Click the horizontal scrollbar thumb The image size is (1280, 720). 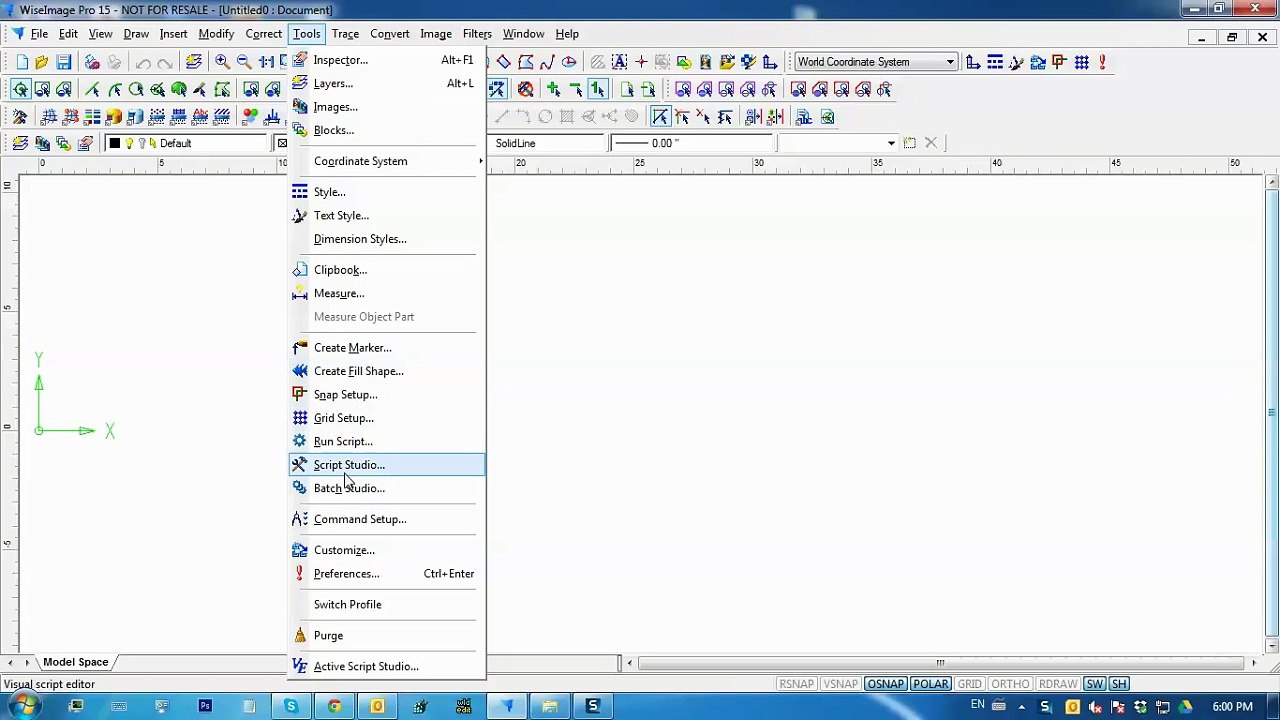(x=940, y=662)
